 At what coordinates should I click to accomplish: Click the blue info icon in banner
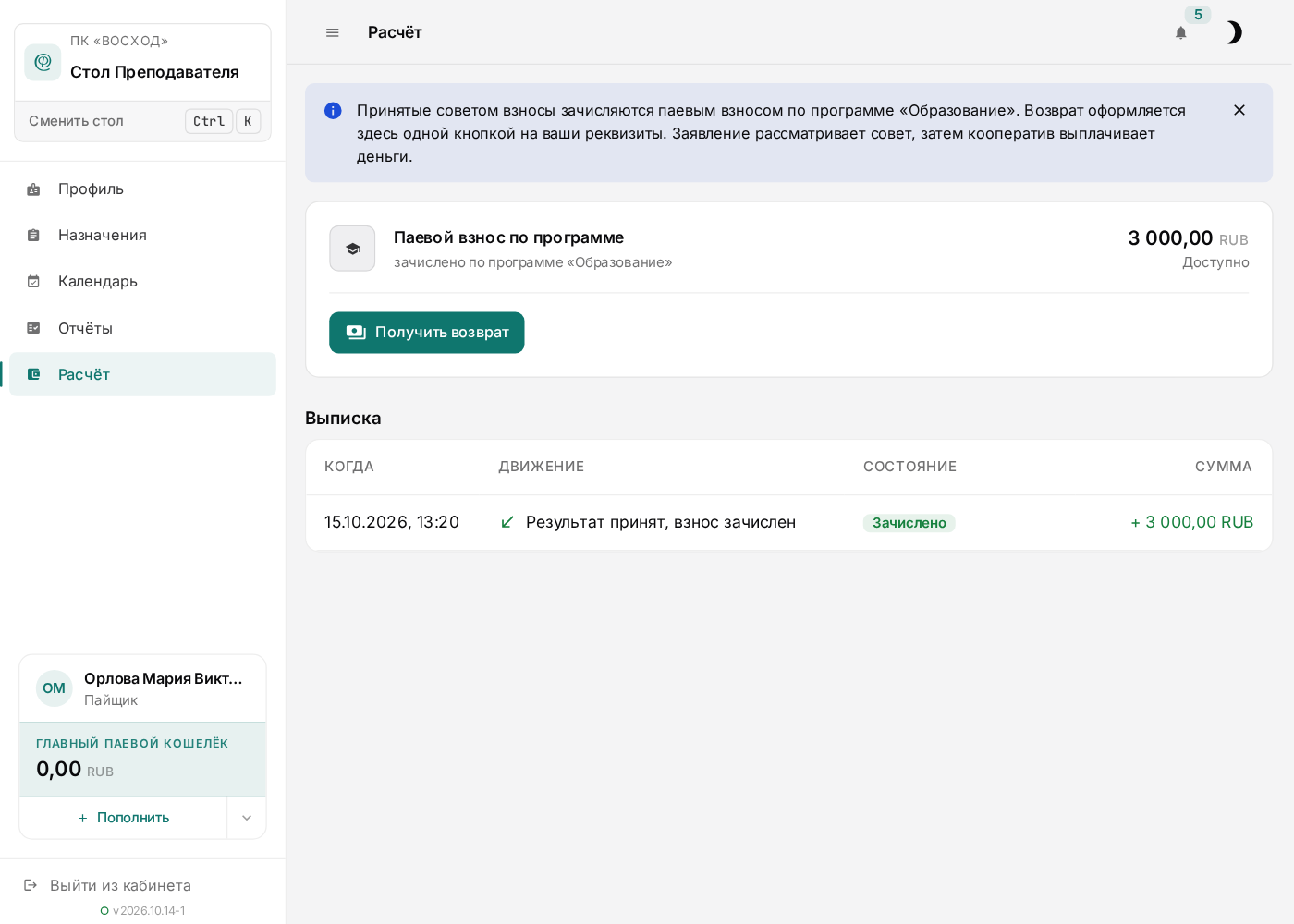click(x=334, y=111)
